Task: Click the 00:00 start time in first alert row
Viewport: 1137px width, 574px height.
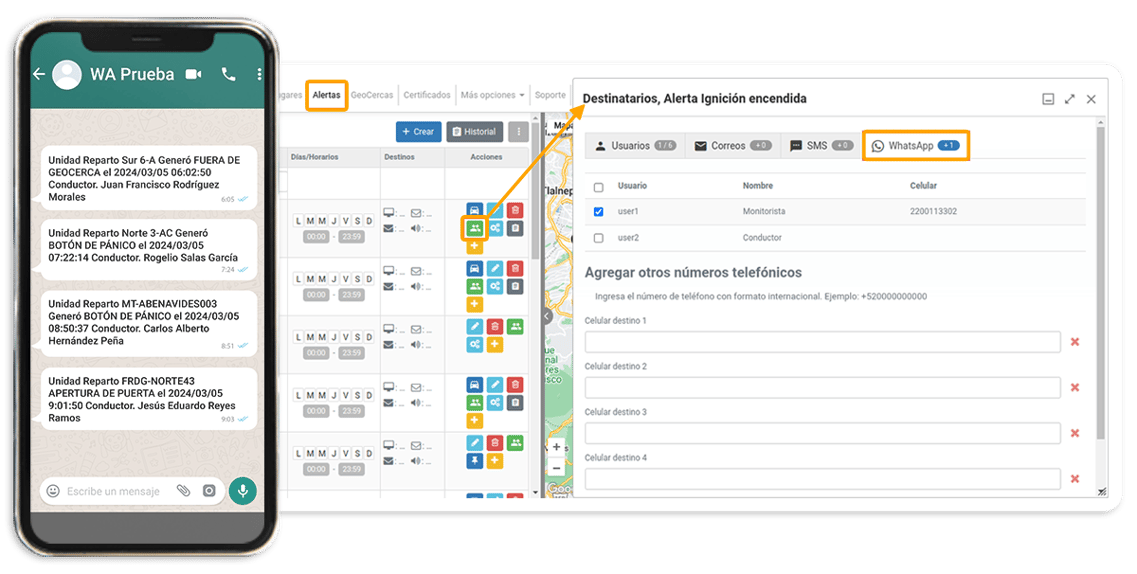Action: 316,236
